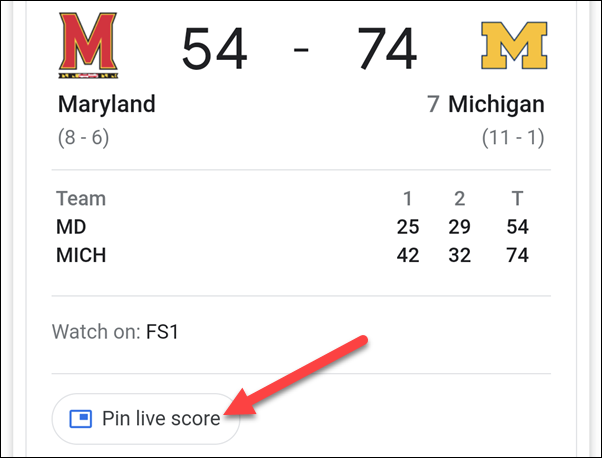Select the FS1 watch channel text
Screen dimensions: 602x458
tap(162, 332)
